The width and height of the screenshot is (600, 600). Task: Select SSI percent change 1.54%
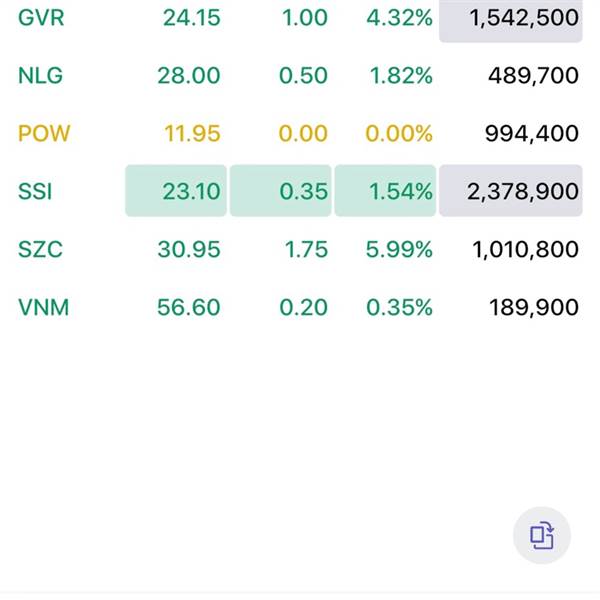385,191
